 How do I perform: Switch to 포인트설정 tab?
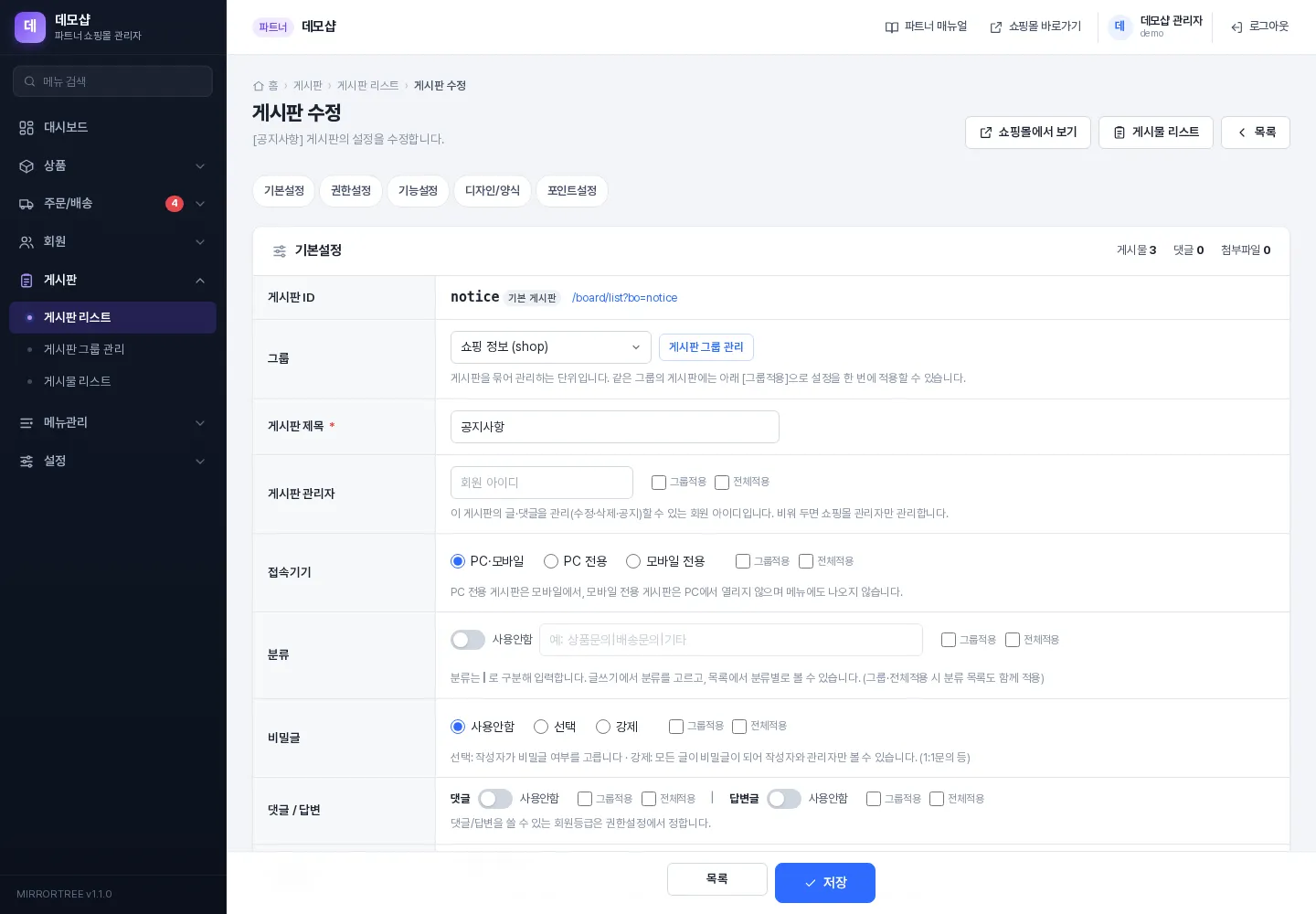coord(572,191)
